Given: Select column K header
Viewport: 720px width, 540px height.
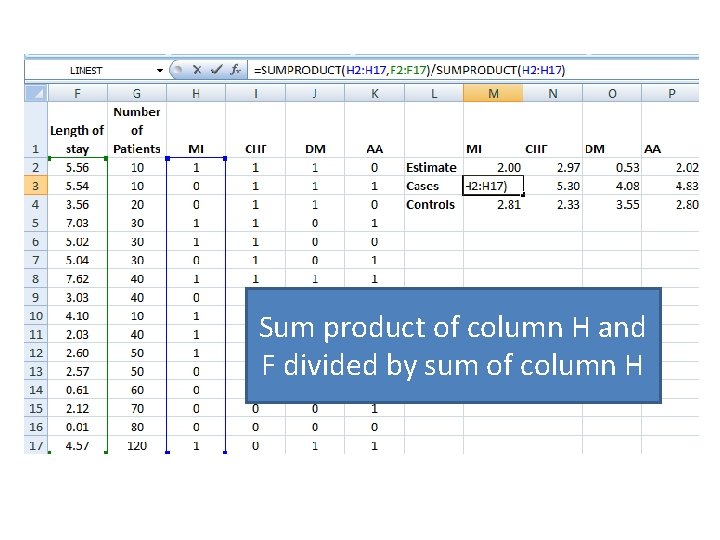Looking at the screenshot, I should [375, 93].
